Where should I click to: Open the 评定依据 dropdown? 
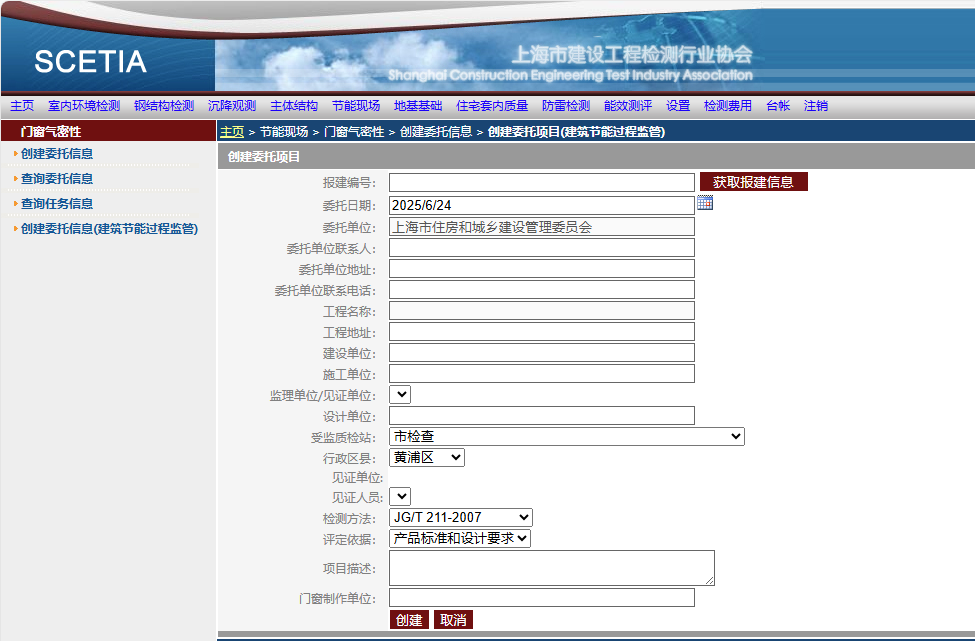tap(459, 538)
